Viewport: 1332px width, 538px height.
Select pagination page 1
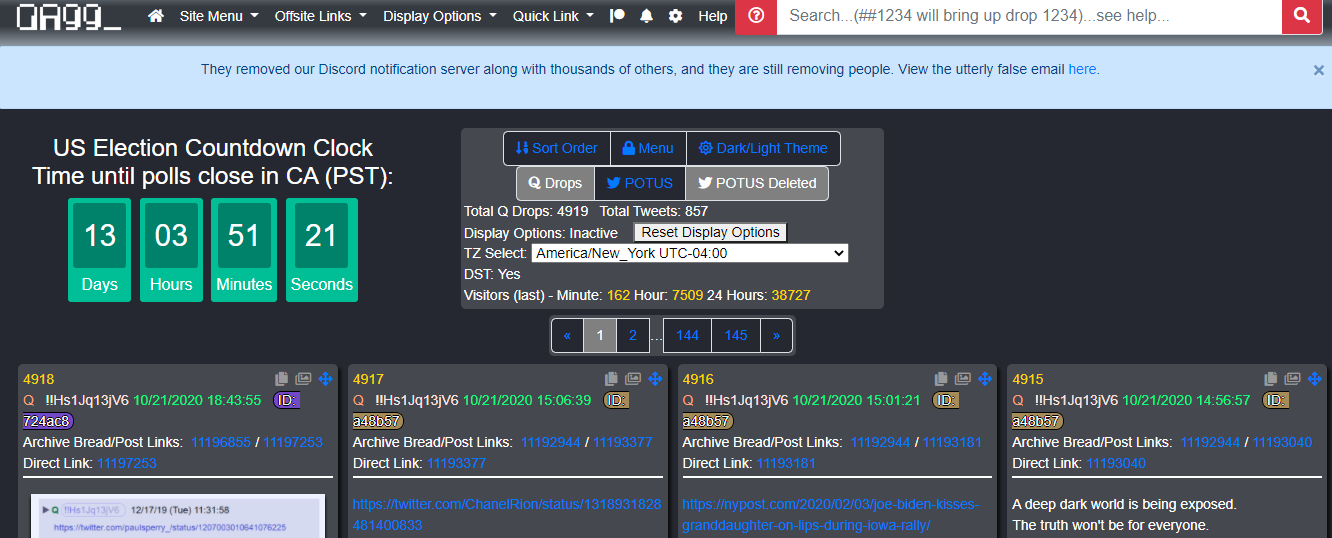click(600, 335)
